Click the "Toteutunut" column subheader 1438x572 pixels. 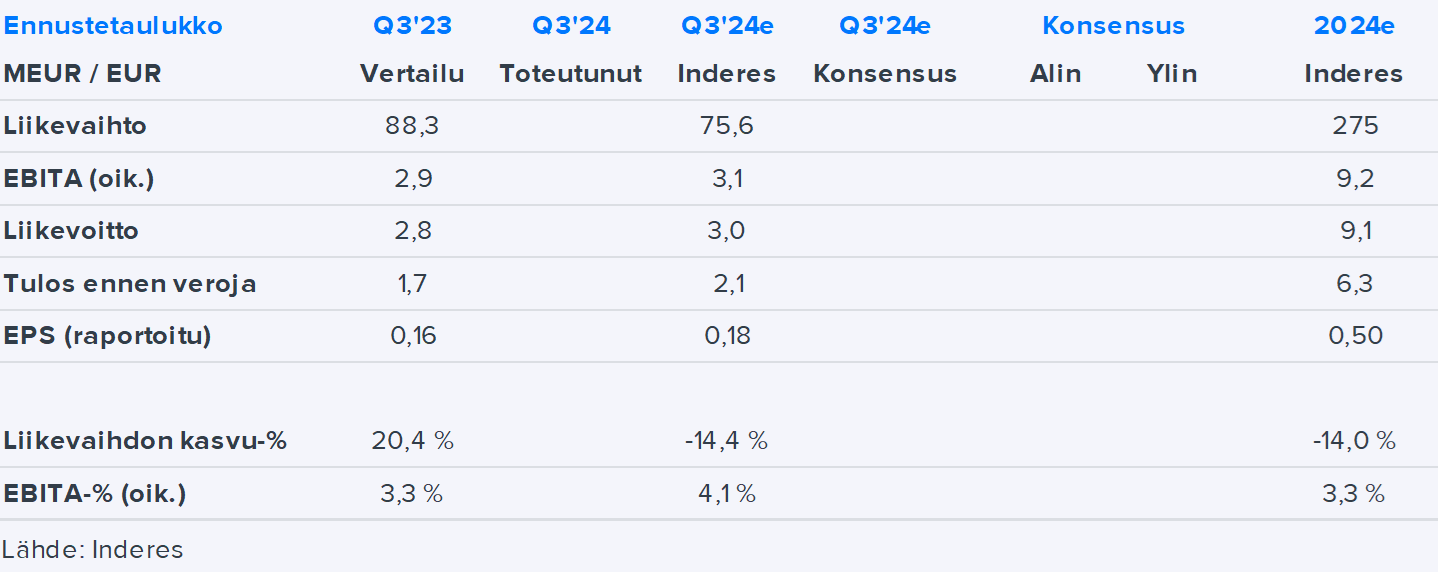pyautogui.click(x=571, y=74)
